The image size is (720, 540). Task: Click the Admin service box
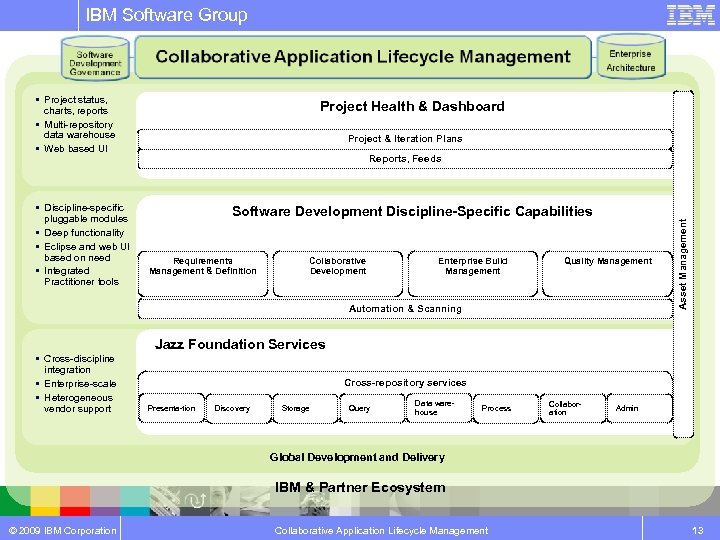pos(640,408)
